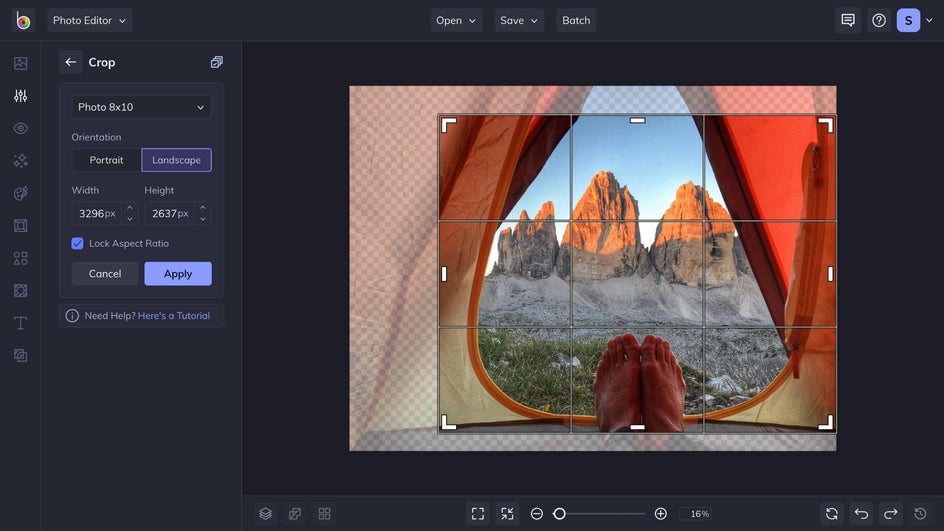
Task: Toggle the Lock Aspect Ratio checkbox
Action: [77, 243]
